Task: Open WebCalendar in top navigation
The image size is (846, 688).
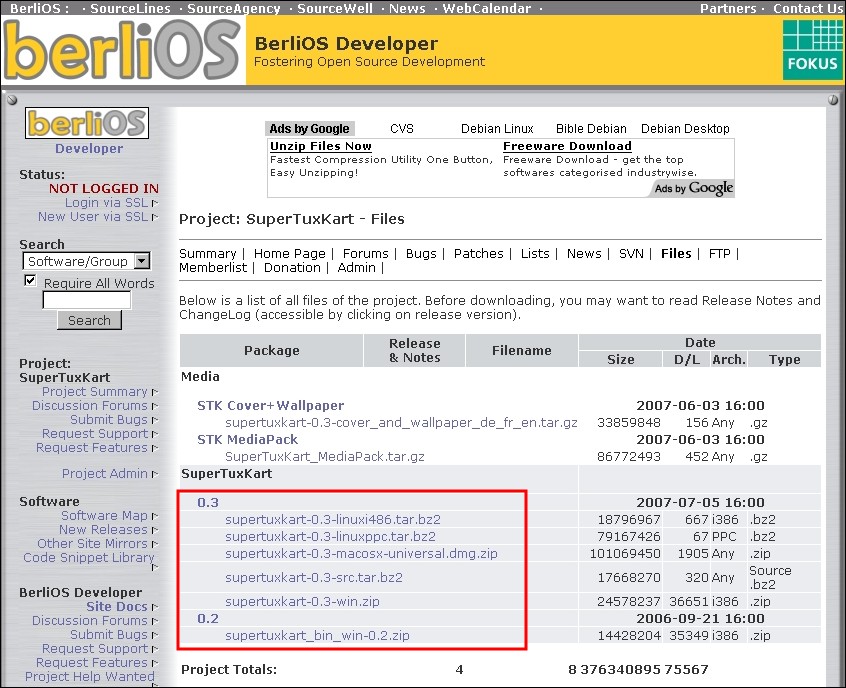Action: tap(487, 8)
